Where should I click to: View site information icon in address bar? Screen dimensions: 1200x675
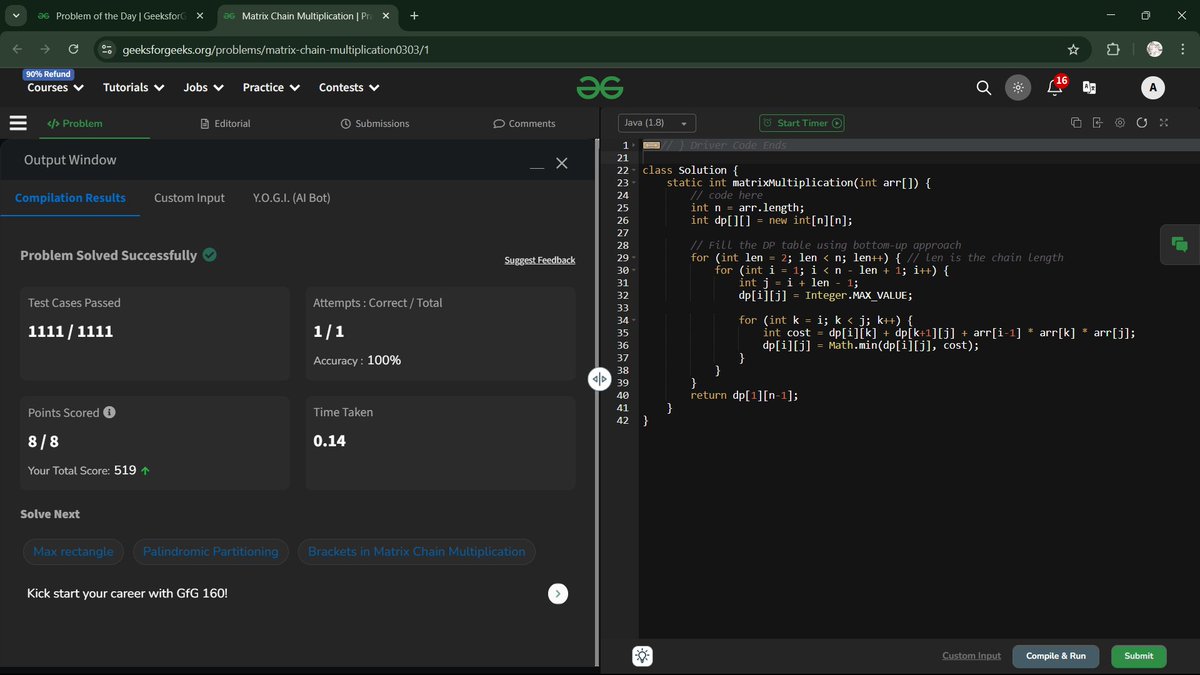tap(106, 49)
